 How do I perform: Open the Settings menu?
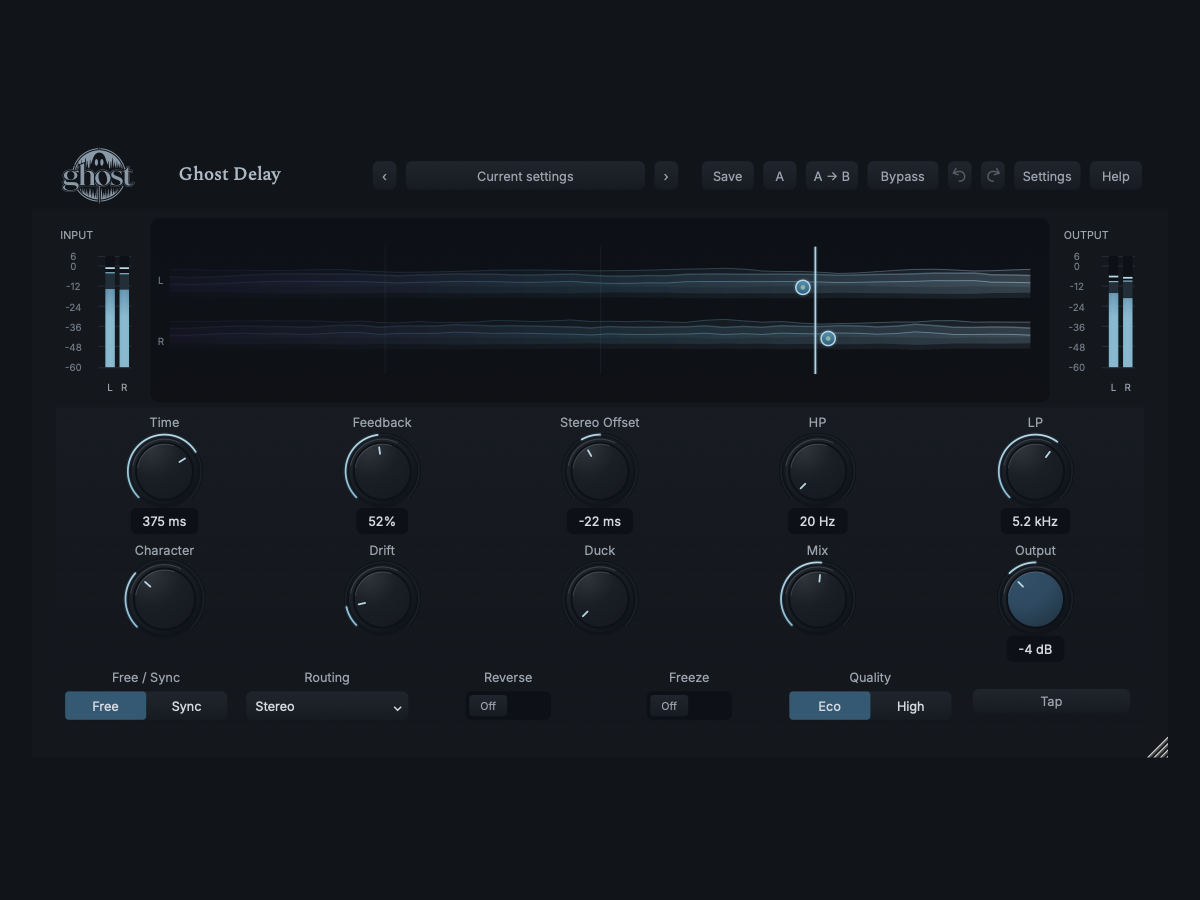pos(1047,176)
